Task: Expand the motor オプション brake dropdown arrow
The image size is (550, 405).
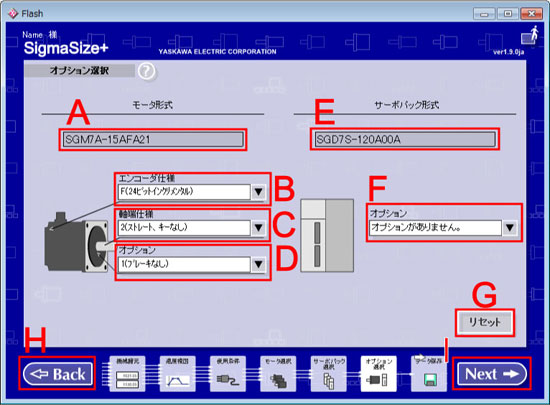Action: tap(259, 264)
